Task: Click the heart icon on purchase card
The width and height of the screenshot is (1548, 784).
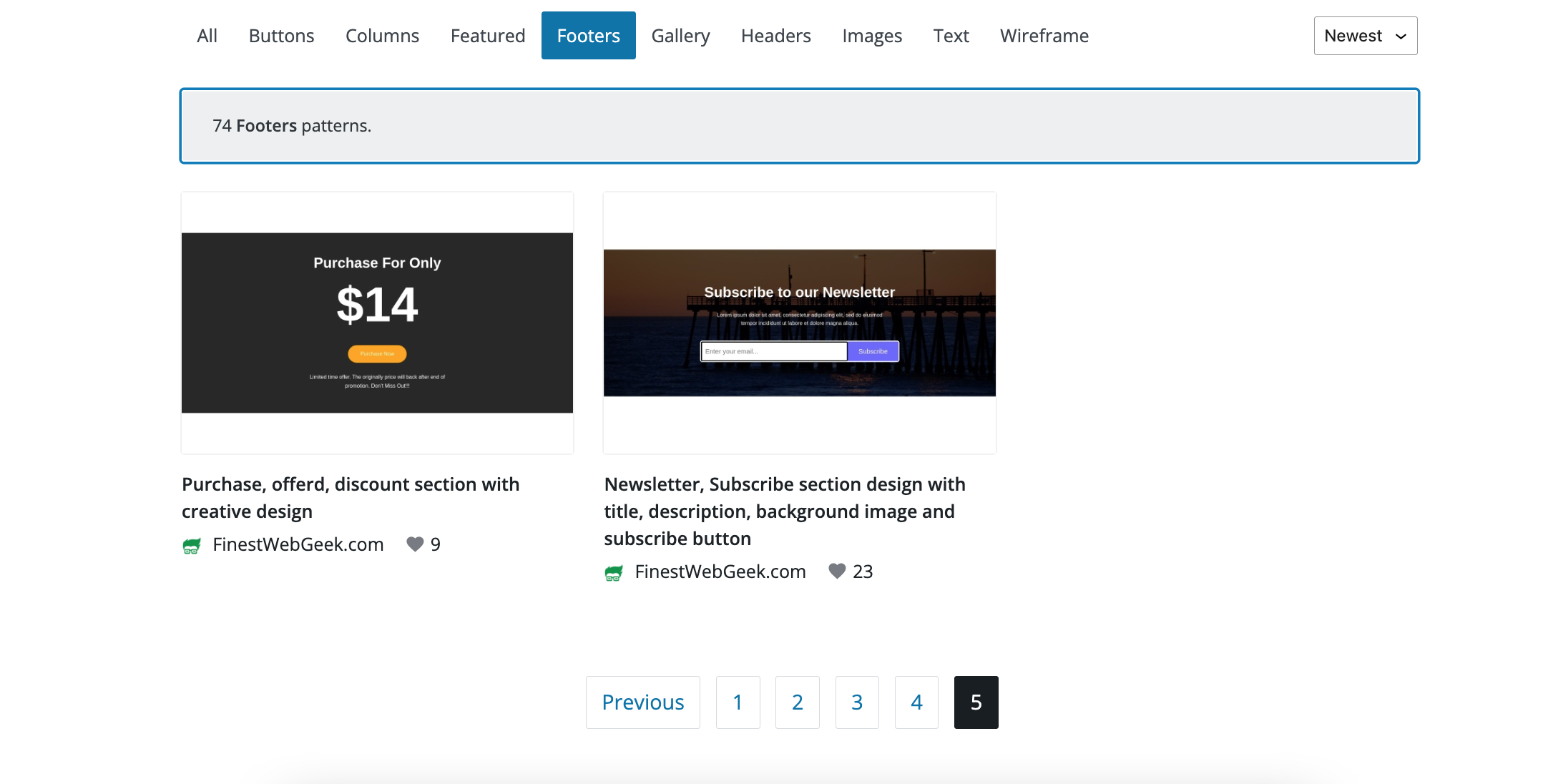Action: point(416,544)
